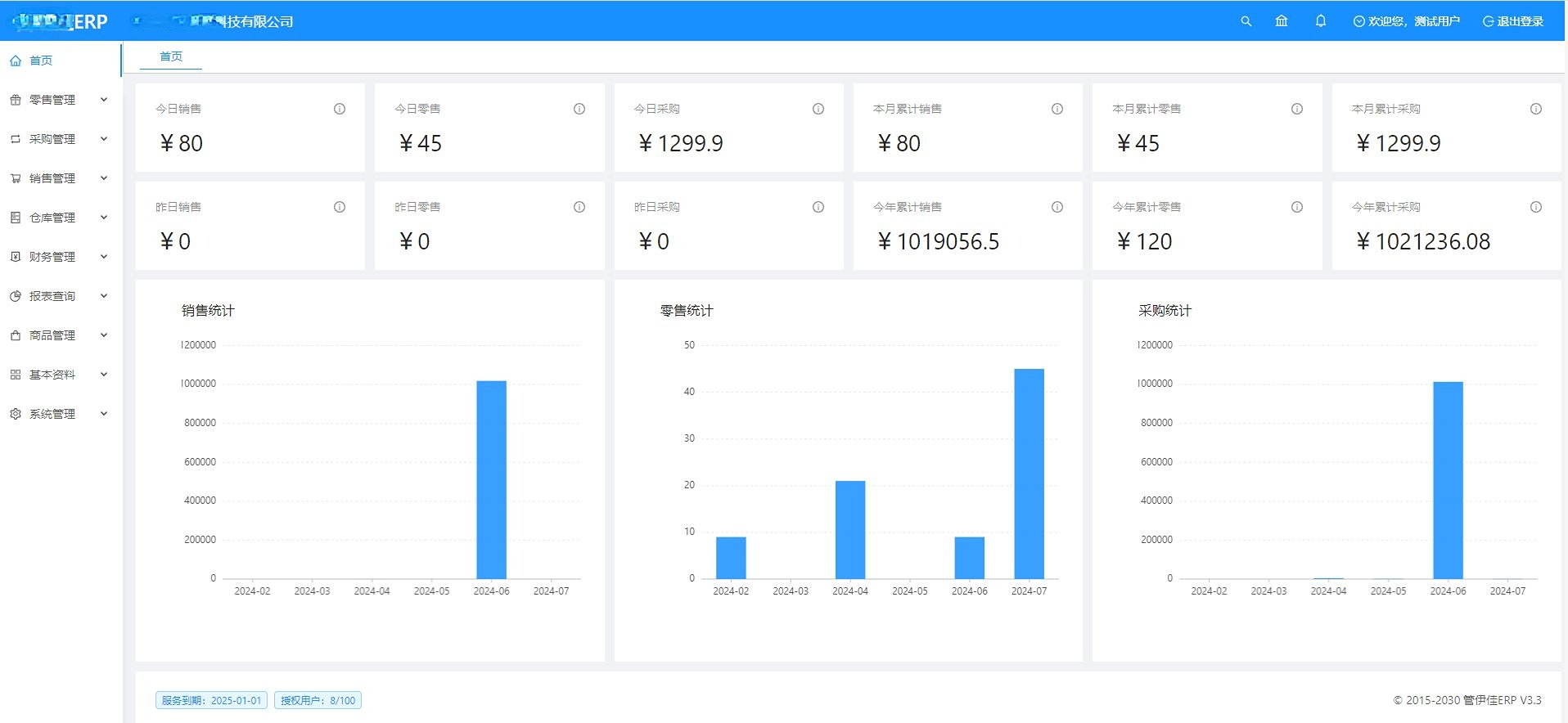Click 报表查询 pie chart icon
The height and width of the screenshot is (723, 1568).
point(16,296)
